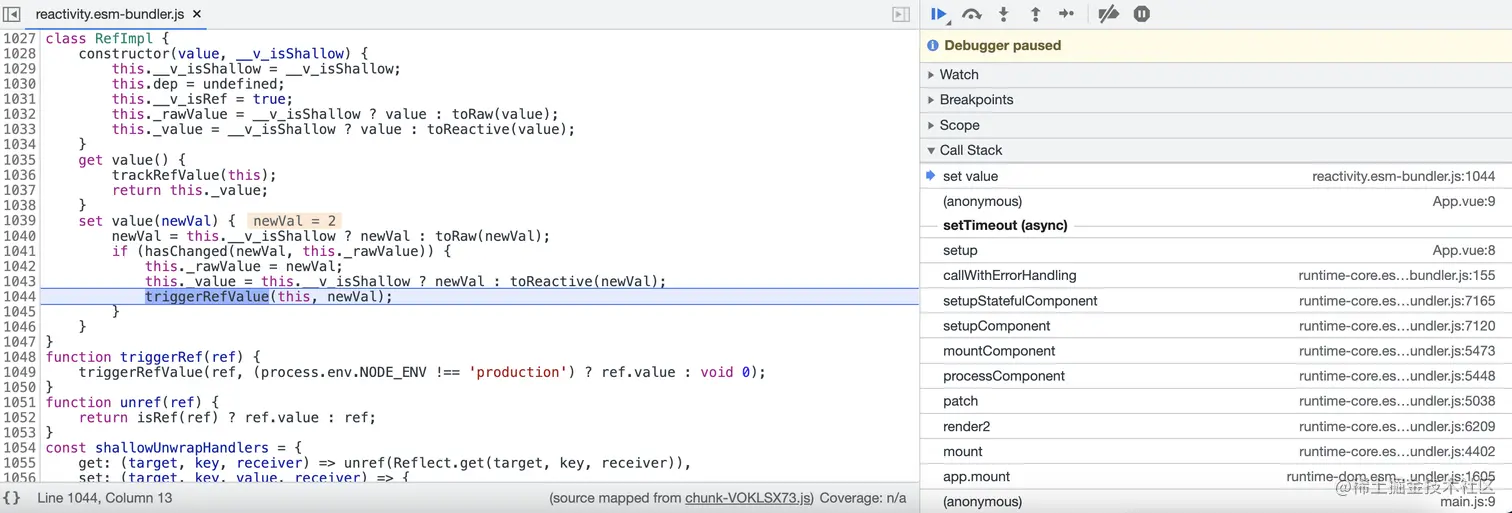Screen dimensions: 1512x513
Task: Click the App.vue:8 location
Action: [x=1464, y=250]
